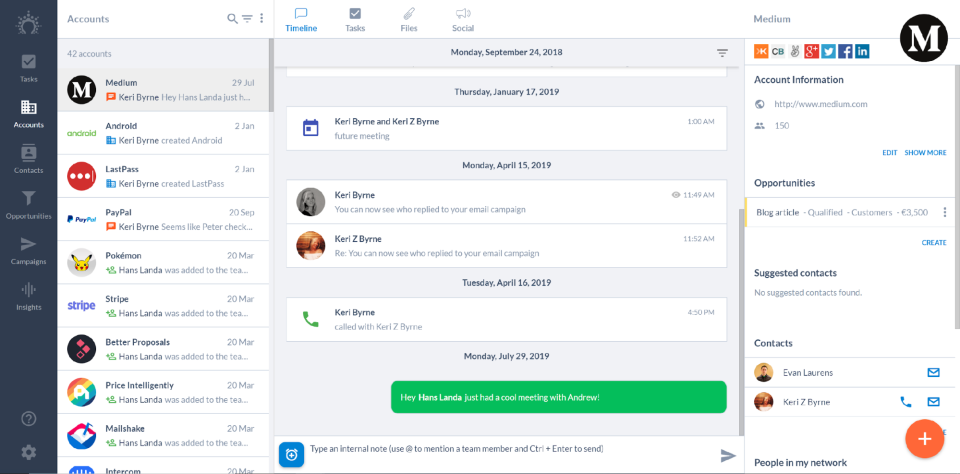Click CREATE under Opportunities
This screenshot has height=474, width=960.
[x=934, y=243]
